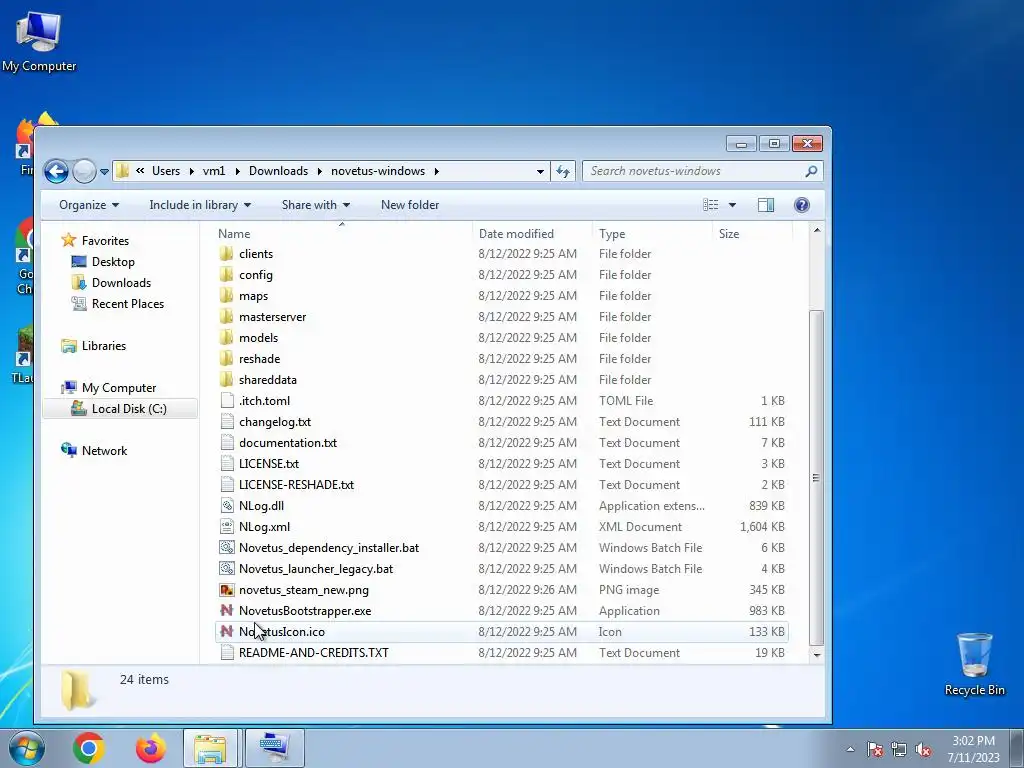The width and height of the screenshot is (1024, 768).
Task: Click the Forward navigation arrow
Action: [84, 172]
